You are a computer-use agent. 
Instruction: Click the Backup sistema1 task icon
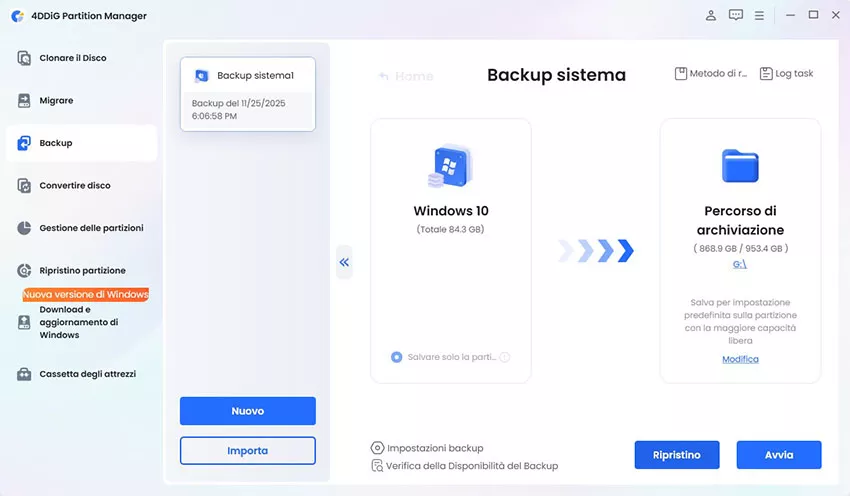tap(201, 75)
